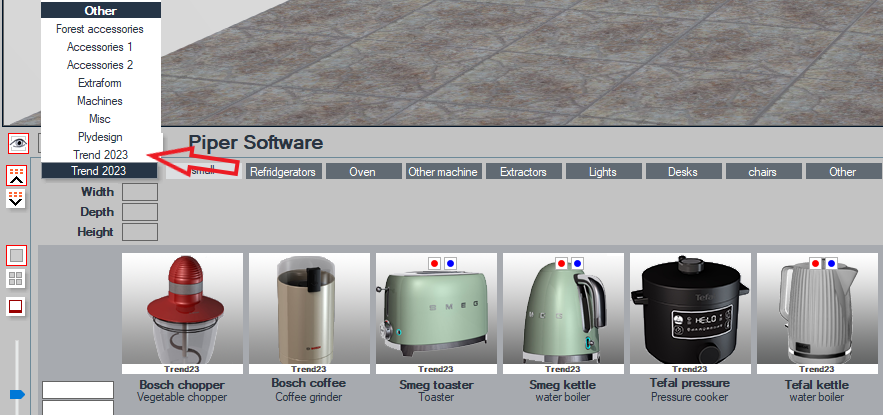Click the Width input field

(x=140, y=192)
